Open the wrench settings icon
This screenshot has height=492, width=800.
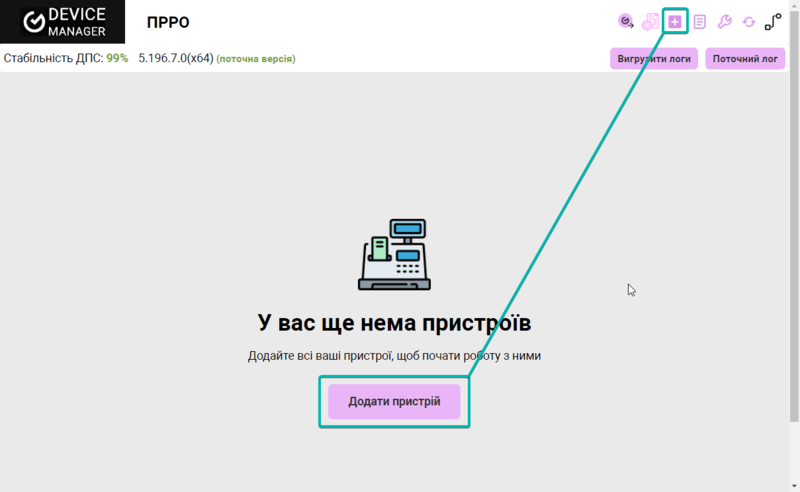[x=725, y=21]
